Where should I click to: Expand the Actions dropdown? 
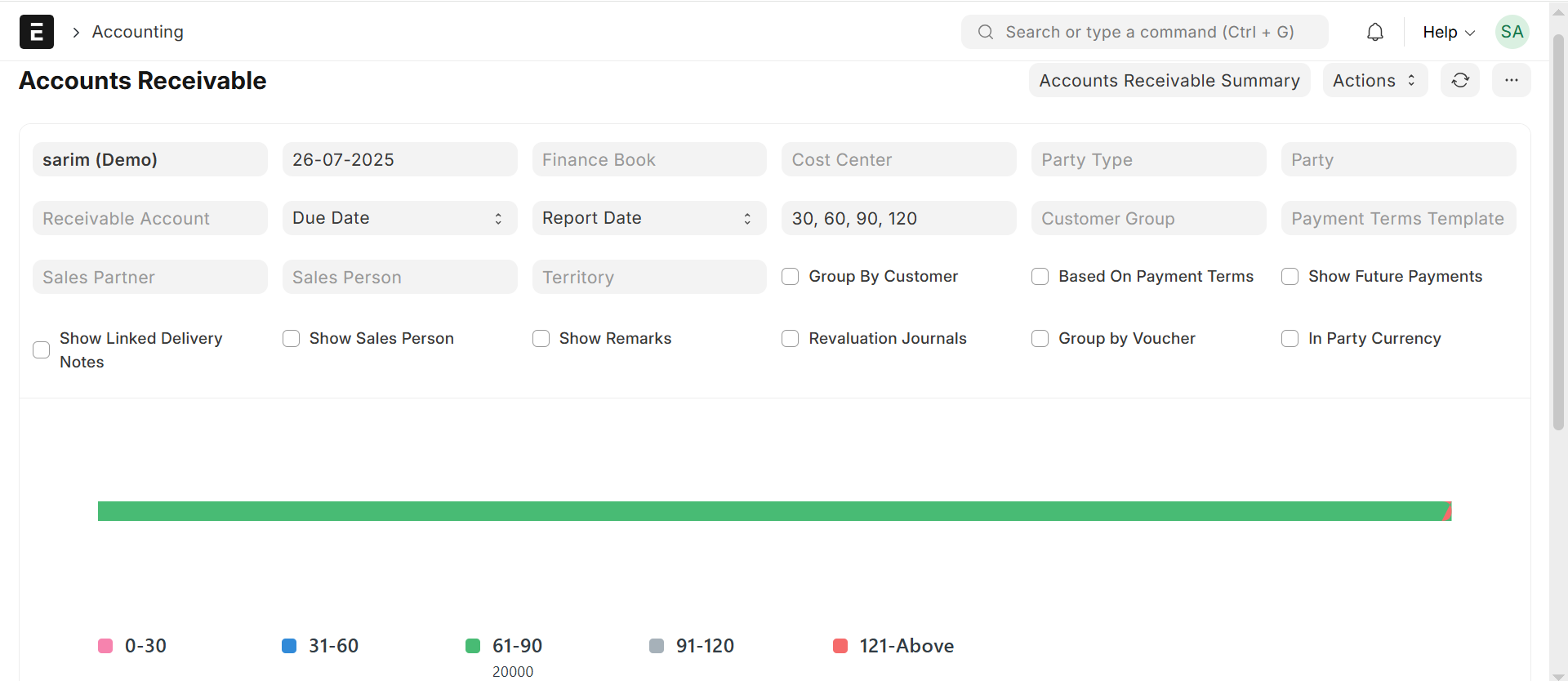[x=1374, y=80]
